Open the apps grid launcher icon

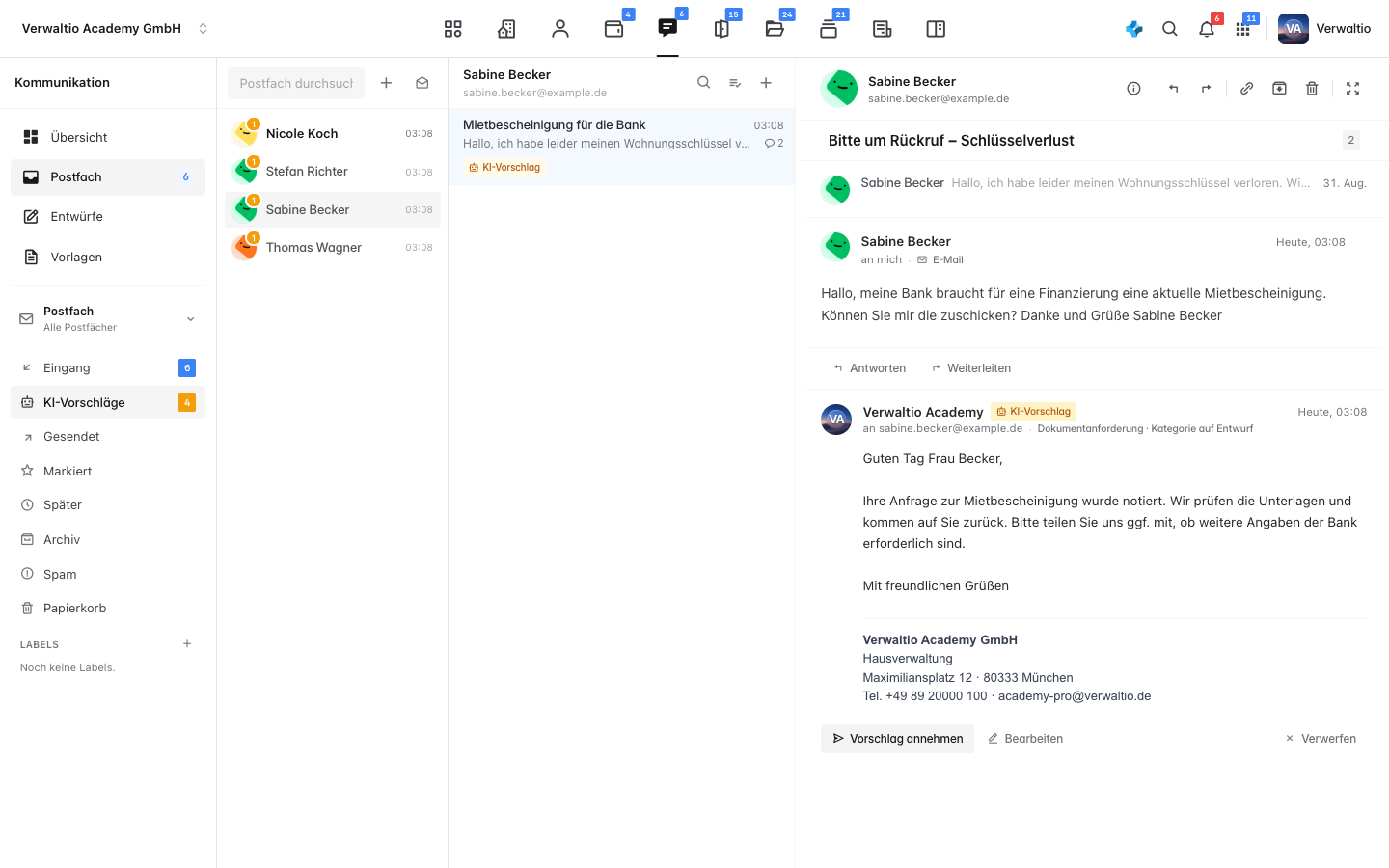[1243, 29]
